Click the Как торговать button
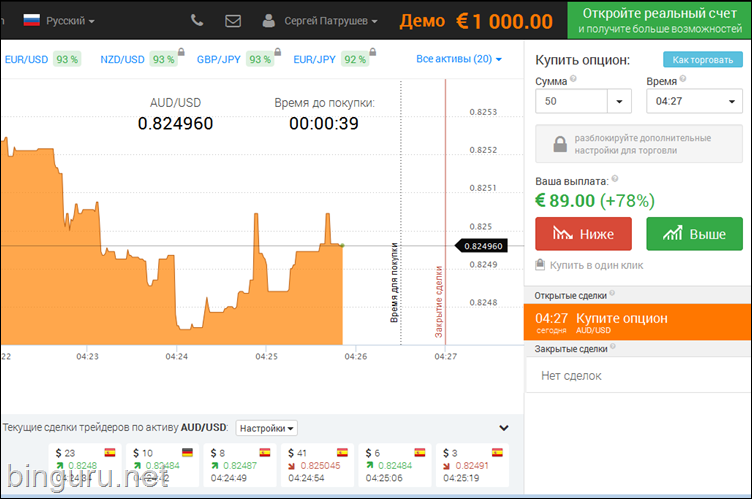Screen dimensions: 752x499 coord(702,60)
